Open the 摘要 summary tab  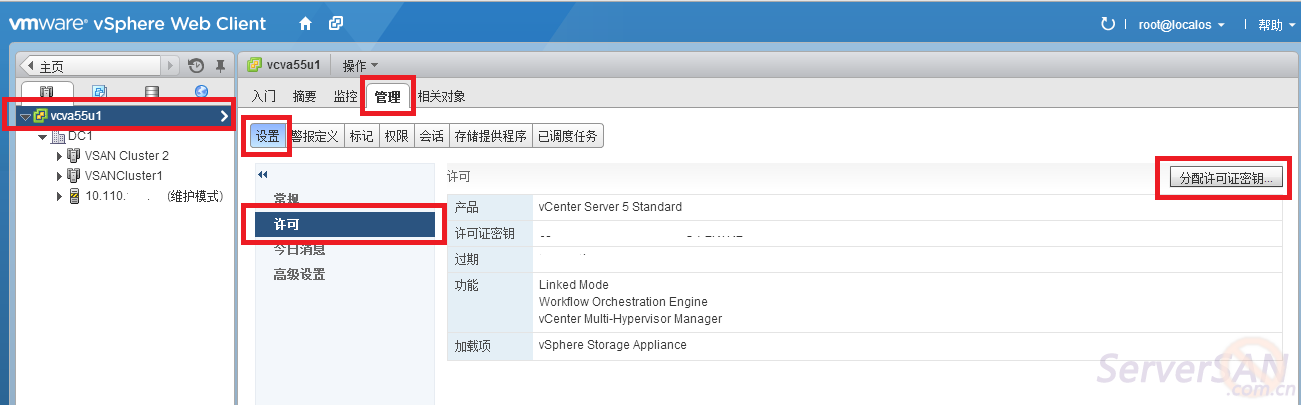[x=304, y=97]
